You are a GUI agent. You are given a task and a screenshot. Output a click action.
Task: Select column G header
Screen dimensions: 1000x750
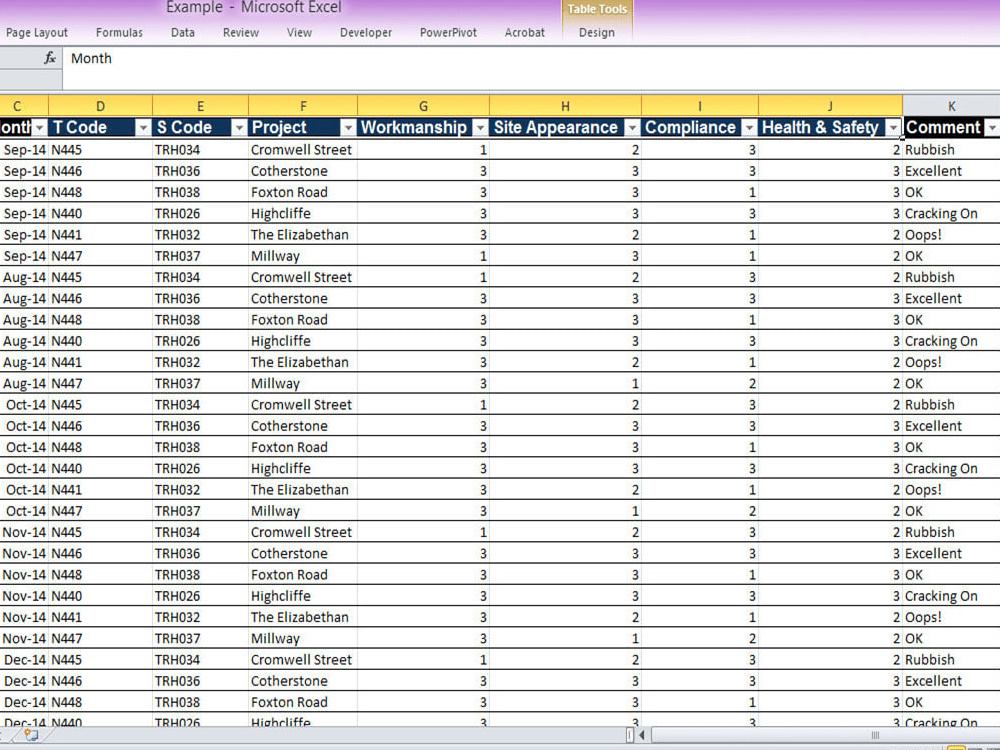click(x=423, y=106)
